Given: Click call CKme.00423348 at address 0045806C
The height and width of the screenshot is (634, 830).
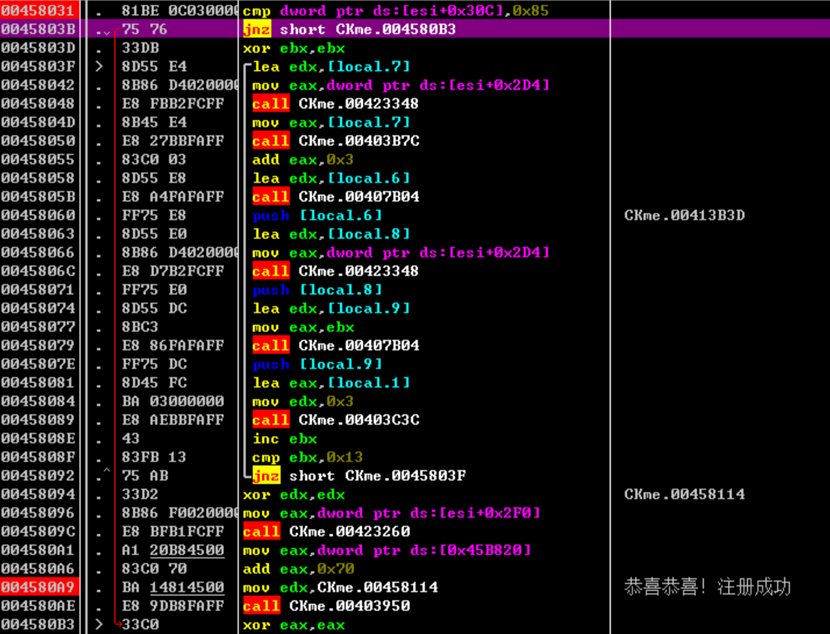Looking at the screenshot, I should pyautogui.click(x=336, y=271).
